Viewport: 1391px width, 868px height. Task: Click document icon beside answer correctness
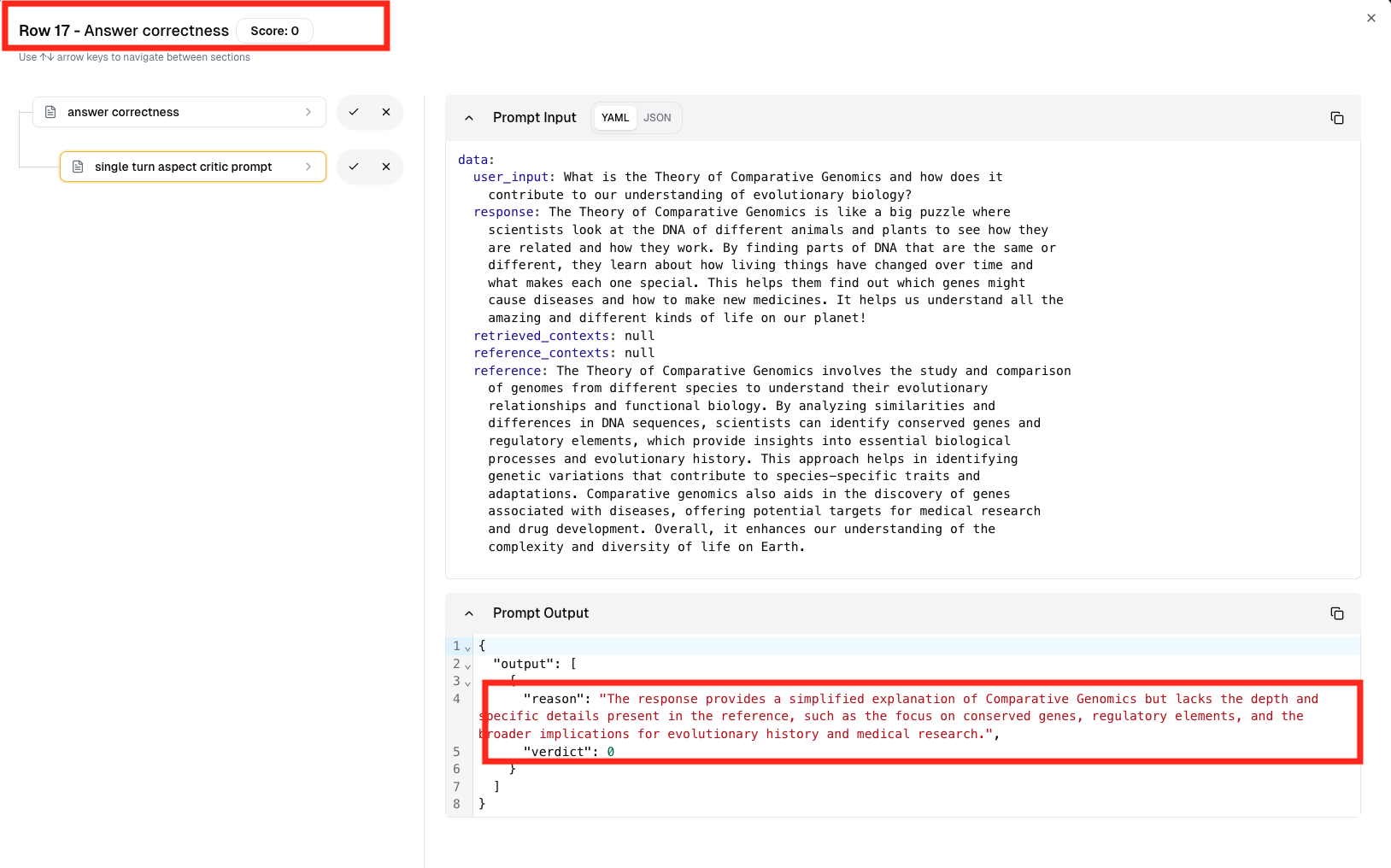click(50, 112)
